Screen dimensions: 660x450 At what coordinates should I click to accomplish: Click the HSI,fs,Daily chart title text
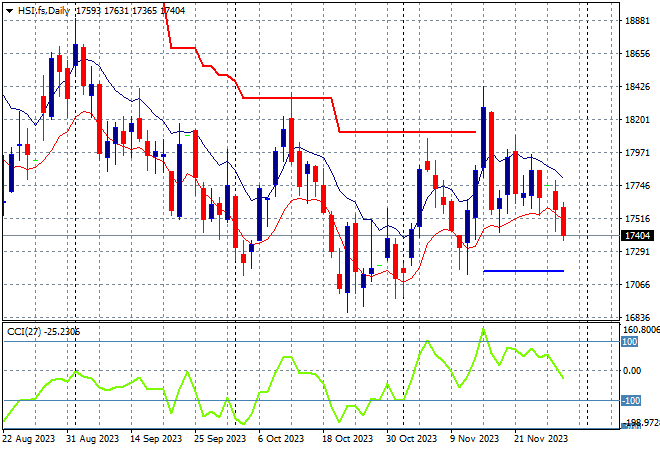click(x=43, y=11)
